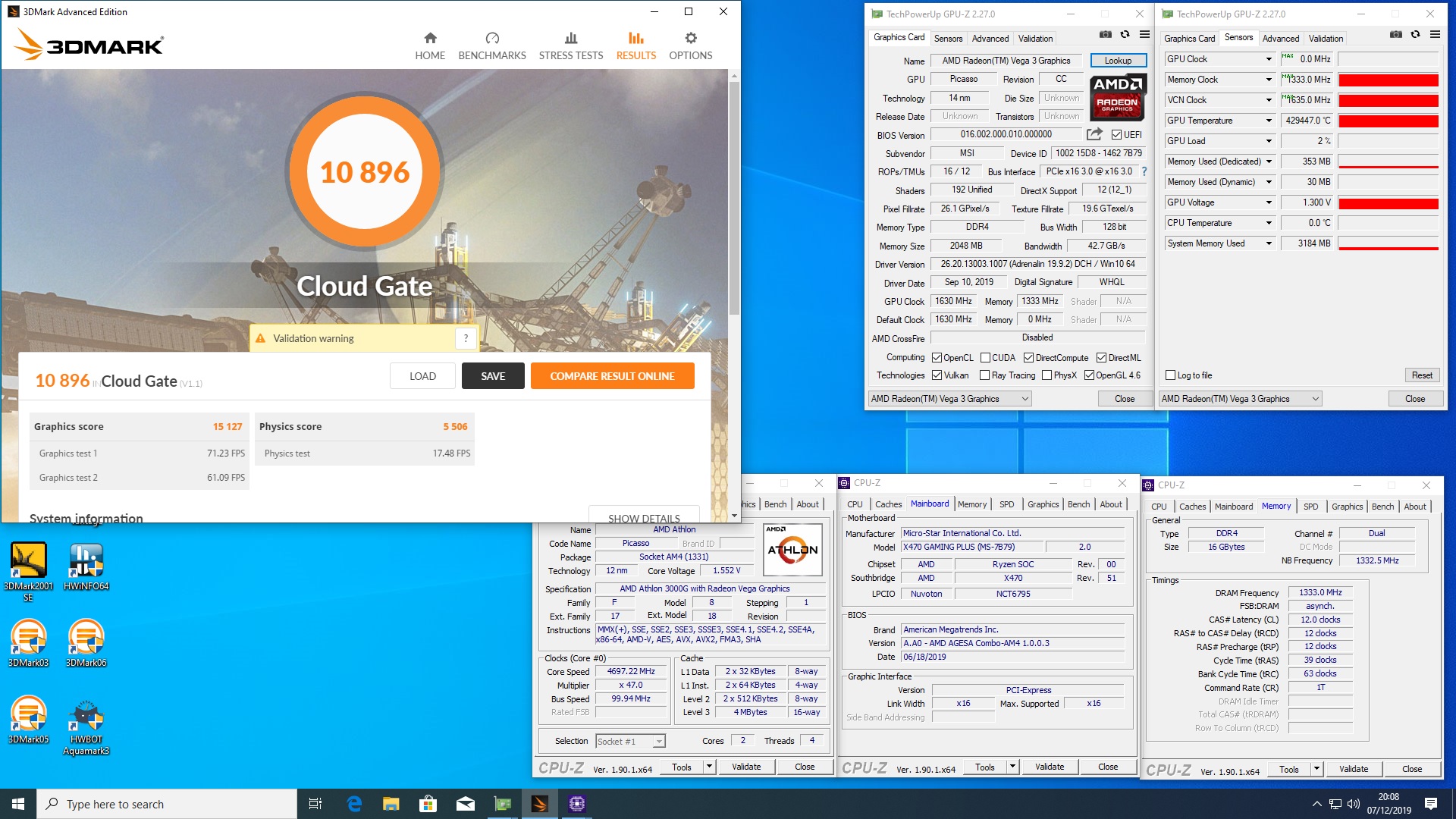Toggle the OpenCL checkbox in GPU-Z
Viewport: 1456px width, 819px height.
pyautogui.click(x=937, y=358)
